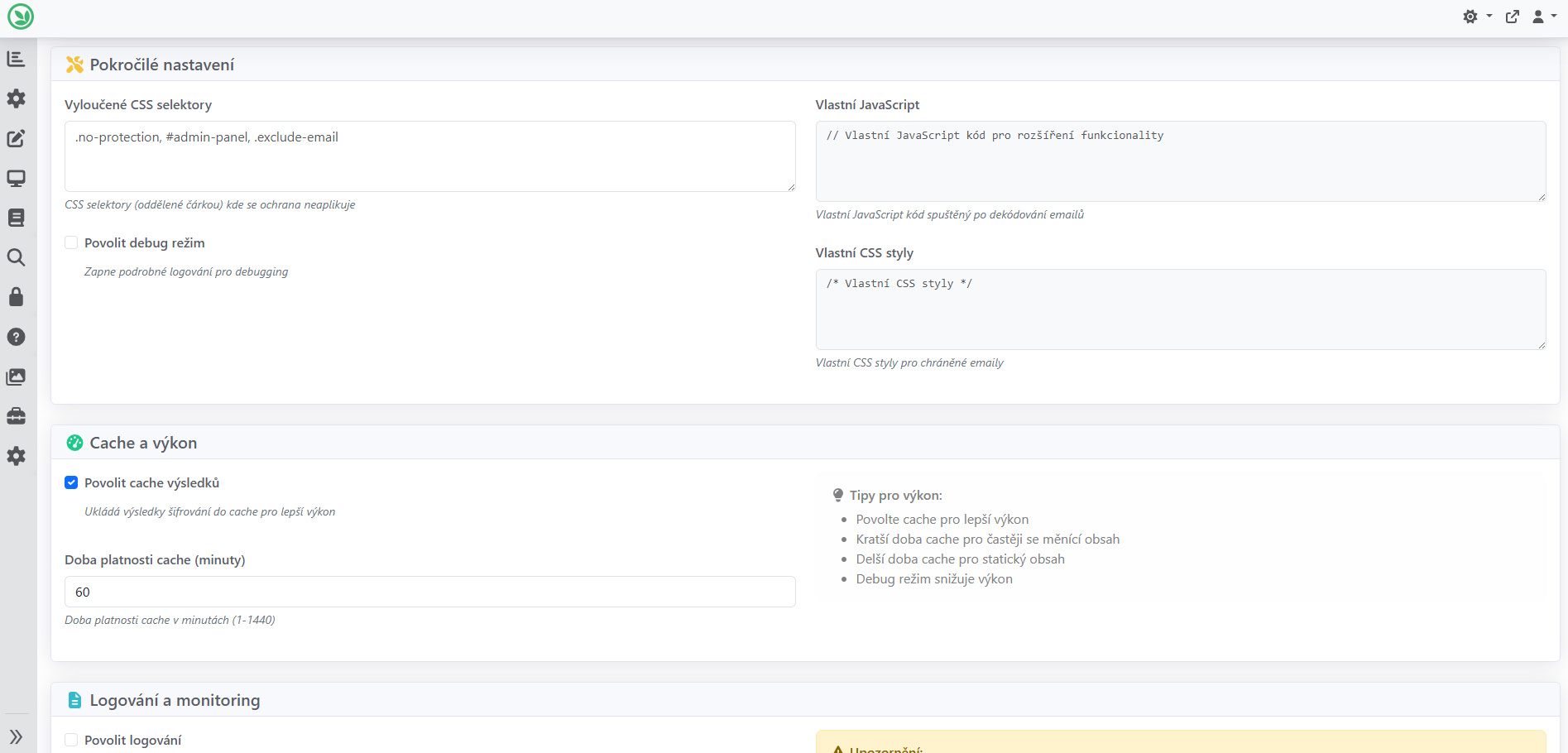
Task: Click tip 'Kratší doba cache pro častěji se měnící obsah'
Action: click(x=988, y=540)
